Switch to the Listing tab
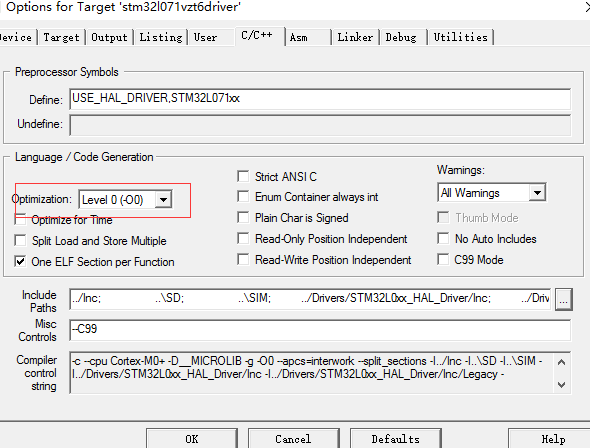 pos(161,37)
